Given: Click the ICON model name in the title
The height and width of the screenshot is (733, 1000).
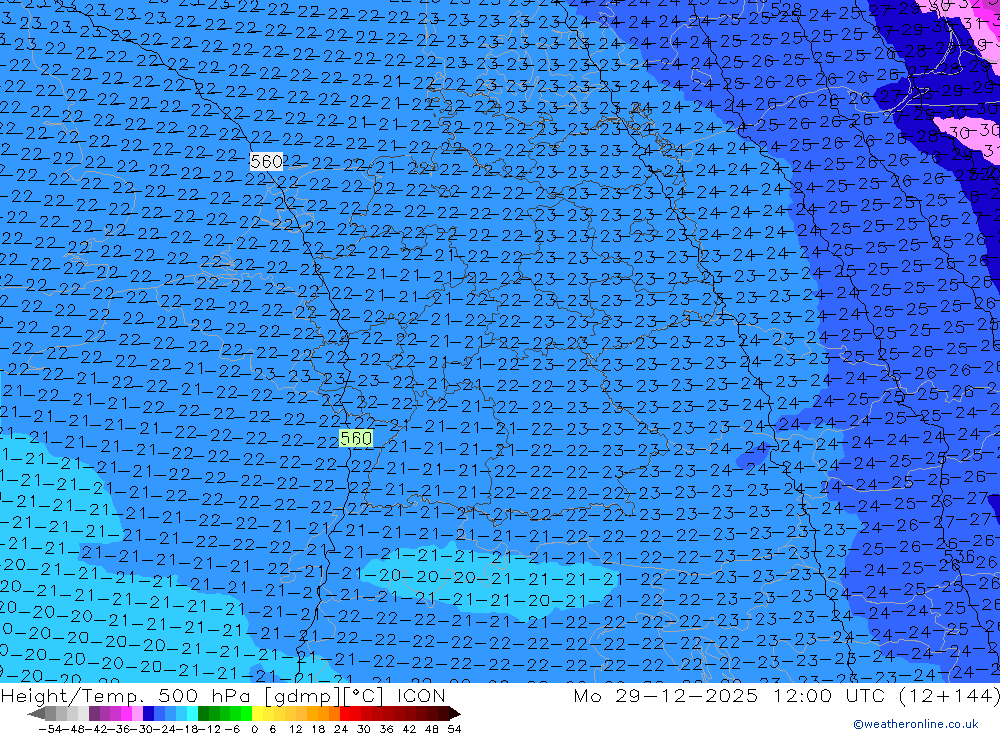Looking at the screenshot, I should click(x=421, y=695).
